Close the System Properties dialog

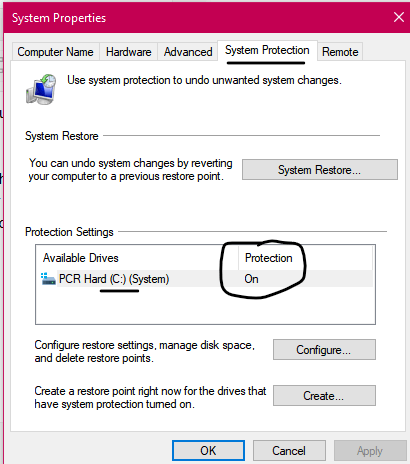tap(398, 17)
